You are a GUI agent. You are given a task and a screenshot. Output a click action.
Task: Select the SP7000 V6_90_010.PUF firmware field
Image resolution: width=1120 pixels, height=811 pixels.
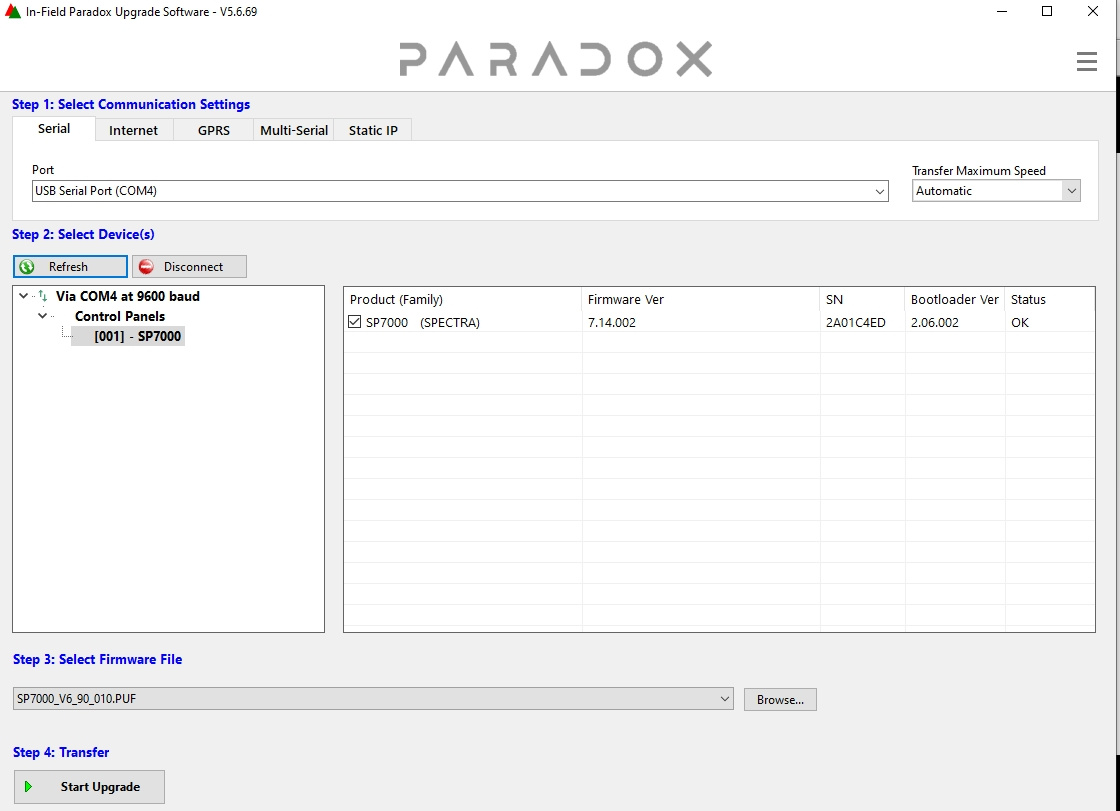[x=370, y=699]
